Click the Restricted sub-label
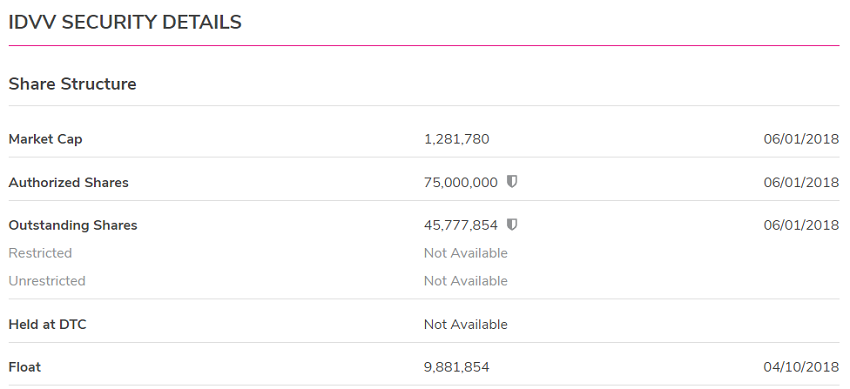Viewport: 850px width, 389px height. point(40,253)
